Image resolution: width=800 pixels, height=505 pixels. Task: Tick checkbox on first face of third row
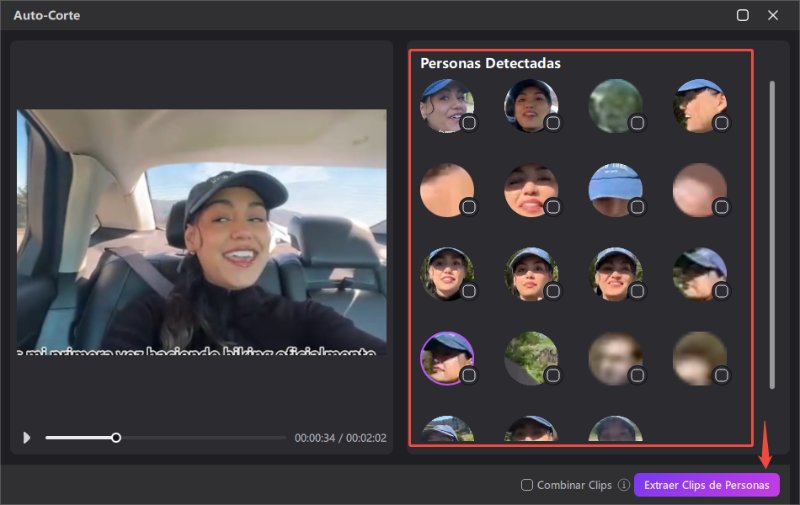coord(469,291)
